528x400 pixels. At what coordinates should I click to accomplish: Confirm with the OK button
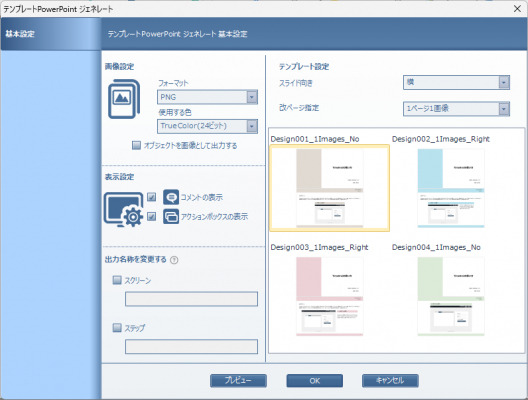click(315, 381)
